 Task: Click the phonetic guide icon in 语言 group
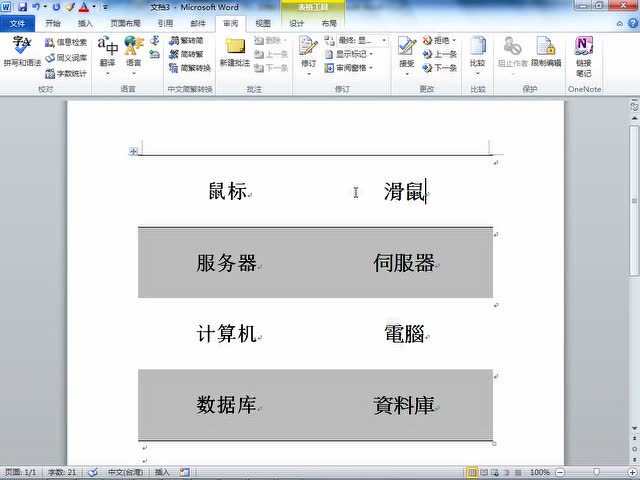tap(155, 40)
